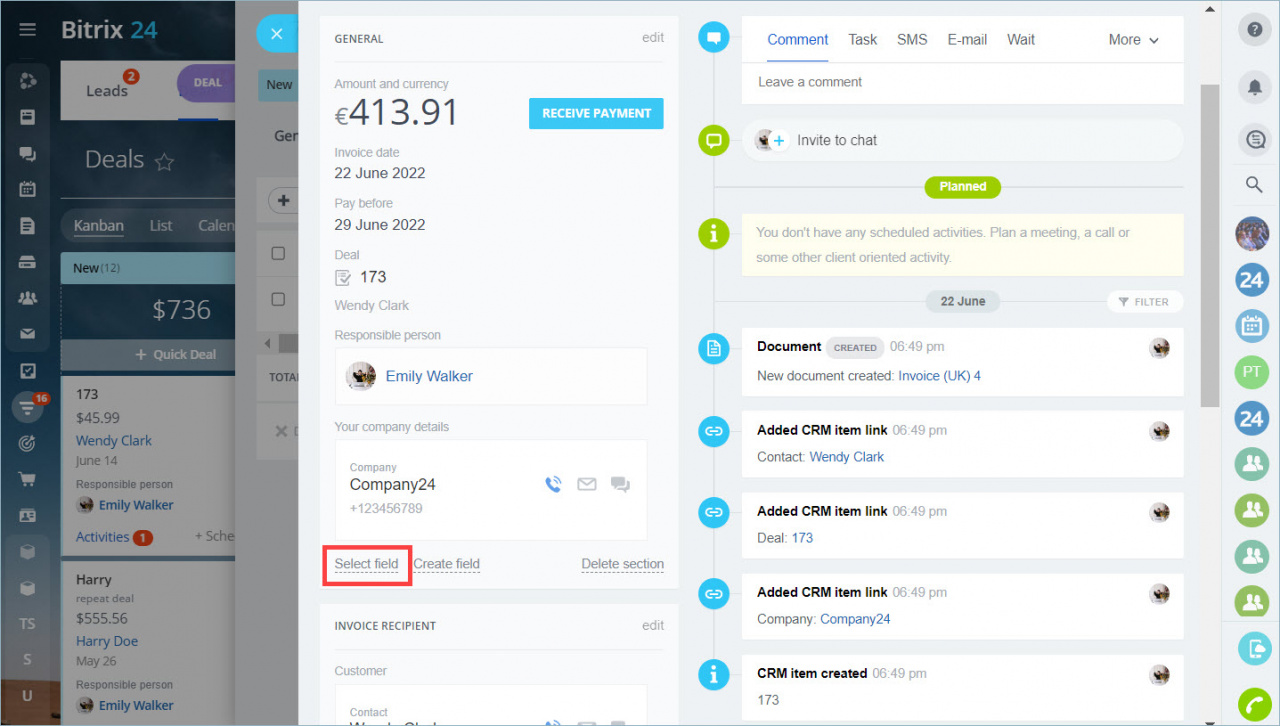Click the Select field link
Image resolution: width=1280 pixels, height=726 pixels.
click(x=366, y=564)
